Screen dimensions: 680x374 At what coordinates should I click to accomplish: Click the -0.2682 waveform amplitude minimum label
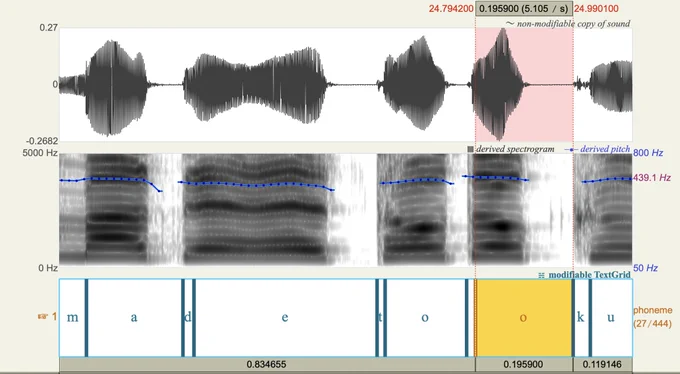point(42,141)
